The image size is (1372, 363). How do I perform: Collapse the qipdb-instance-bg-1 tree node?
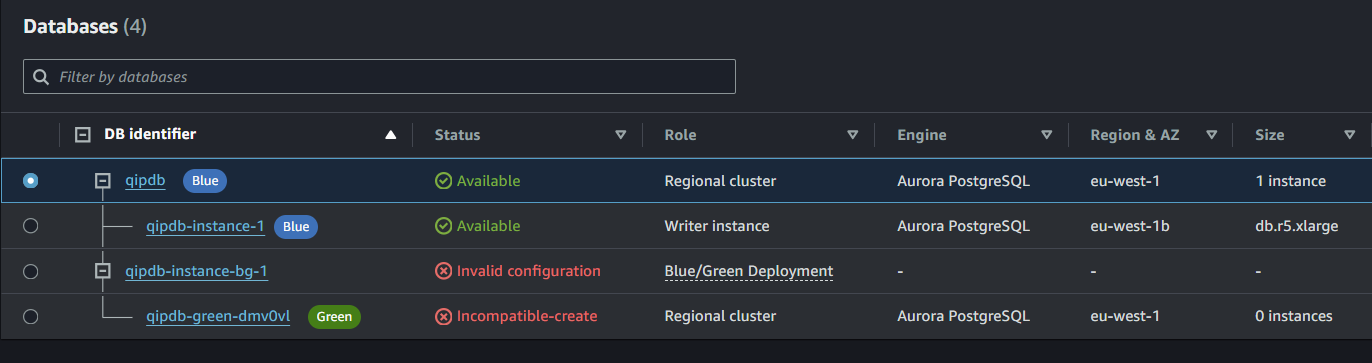[102, 271]
